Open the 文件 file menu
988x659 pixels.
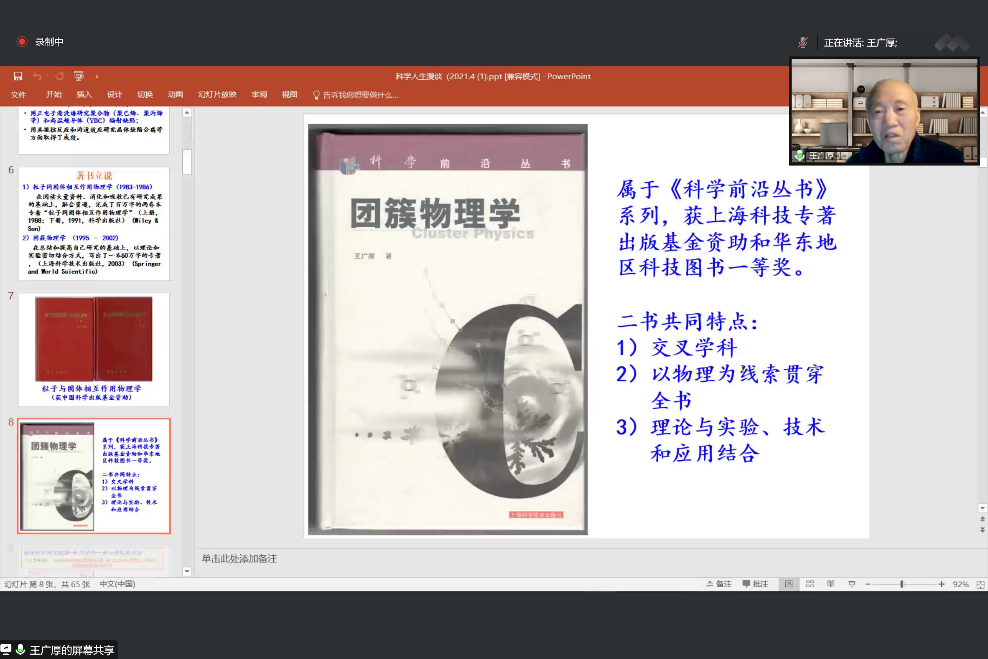pyautogui.click(x=18, y=95)
